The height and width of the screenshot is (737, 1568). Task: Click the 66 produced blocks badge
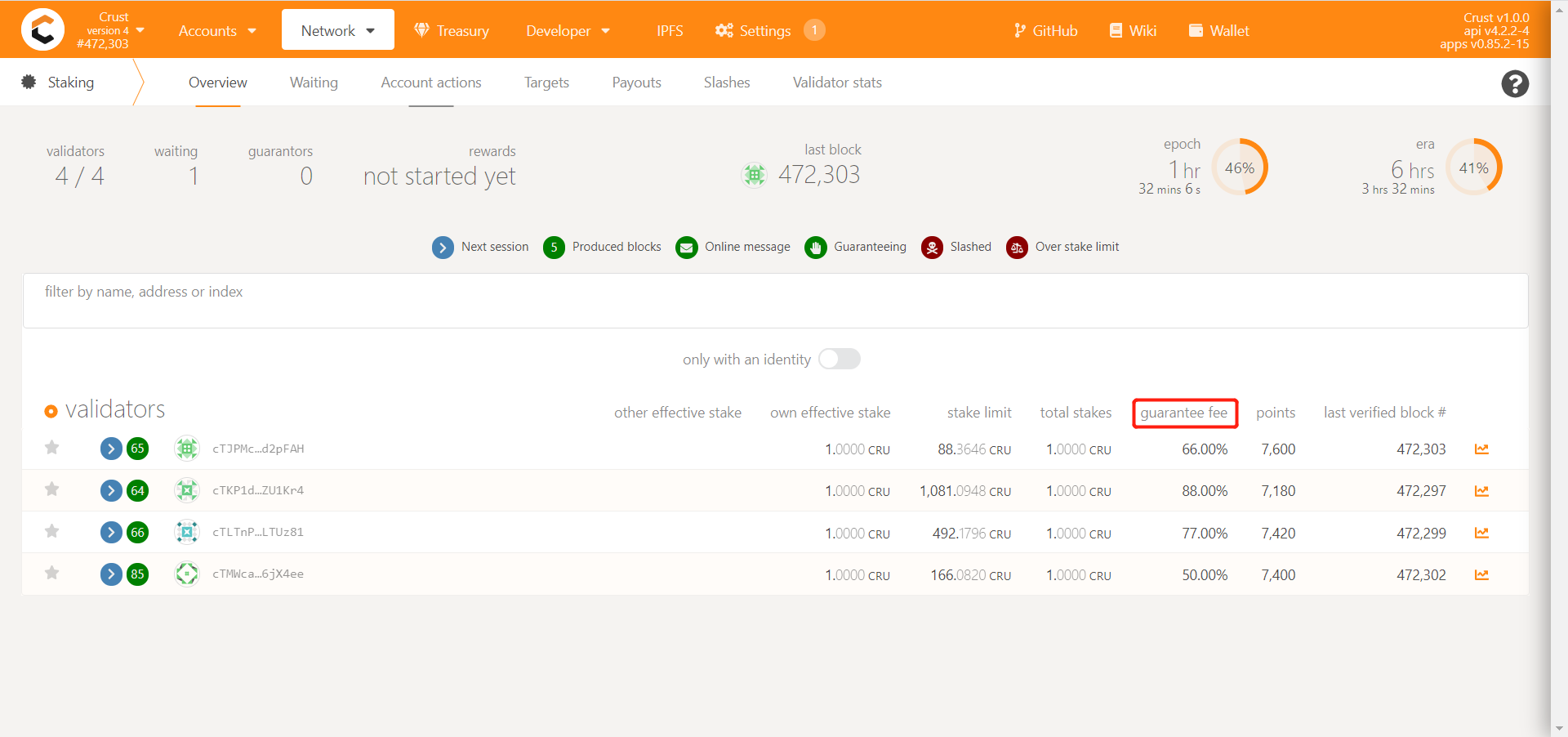137,532
